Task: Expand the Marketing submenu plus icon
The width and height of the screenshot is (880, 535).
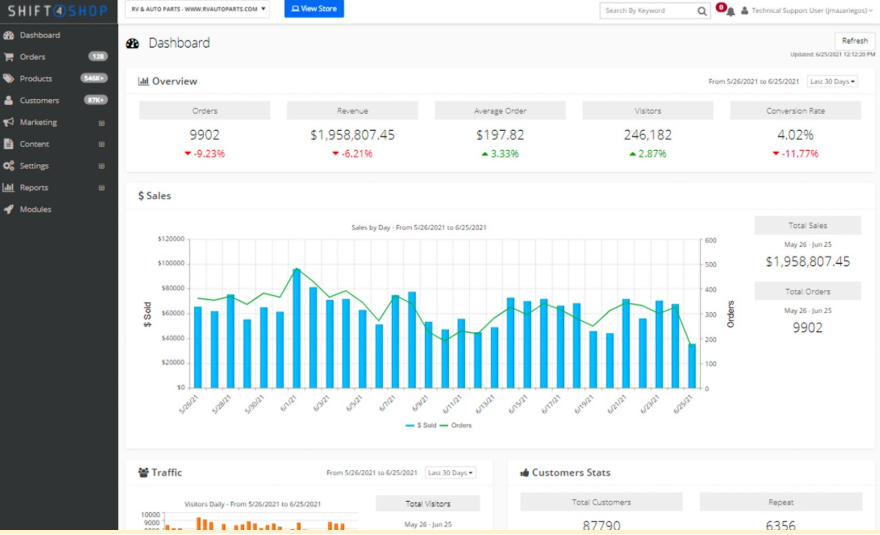Action: tap(102, 123)
